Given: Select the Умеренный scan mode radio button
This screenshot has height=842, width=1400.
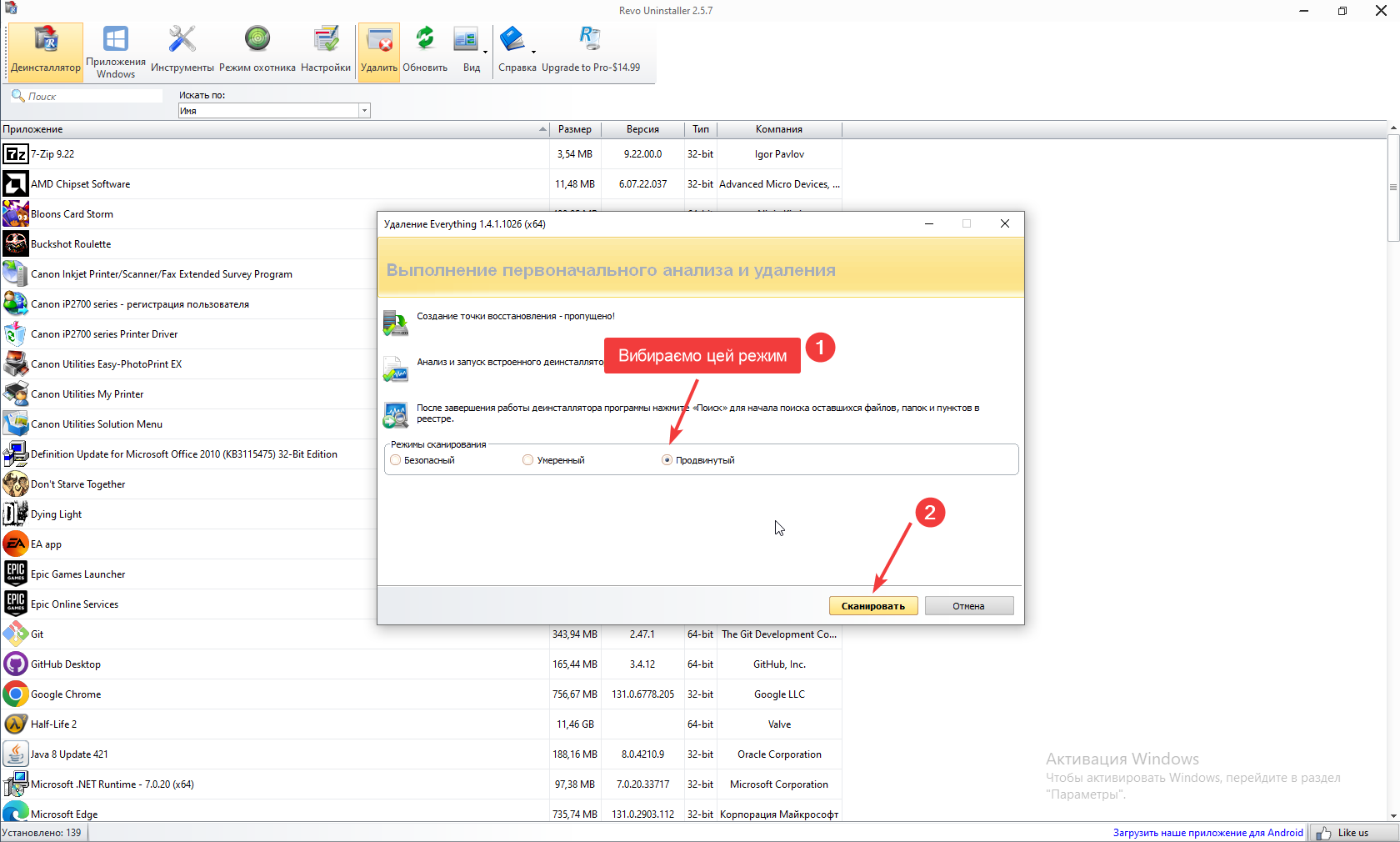Looking at the screenshot, I should click(527, 460).
